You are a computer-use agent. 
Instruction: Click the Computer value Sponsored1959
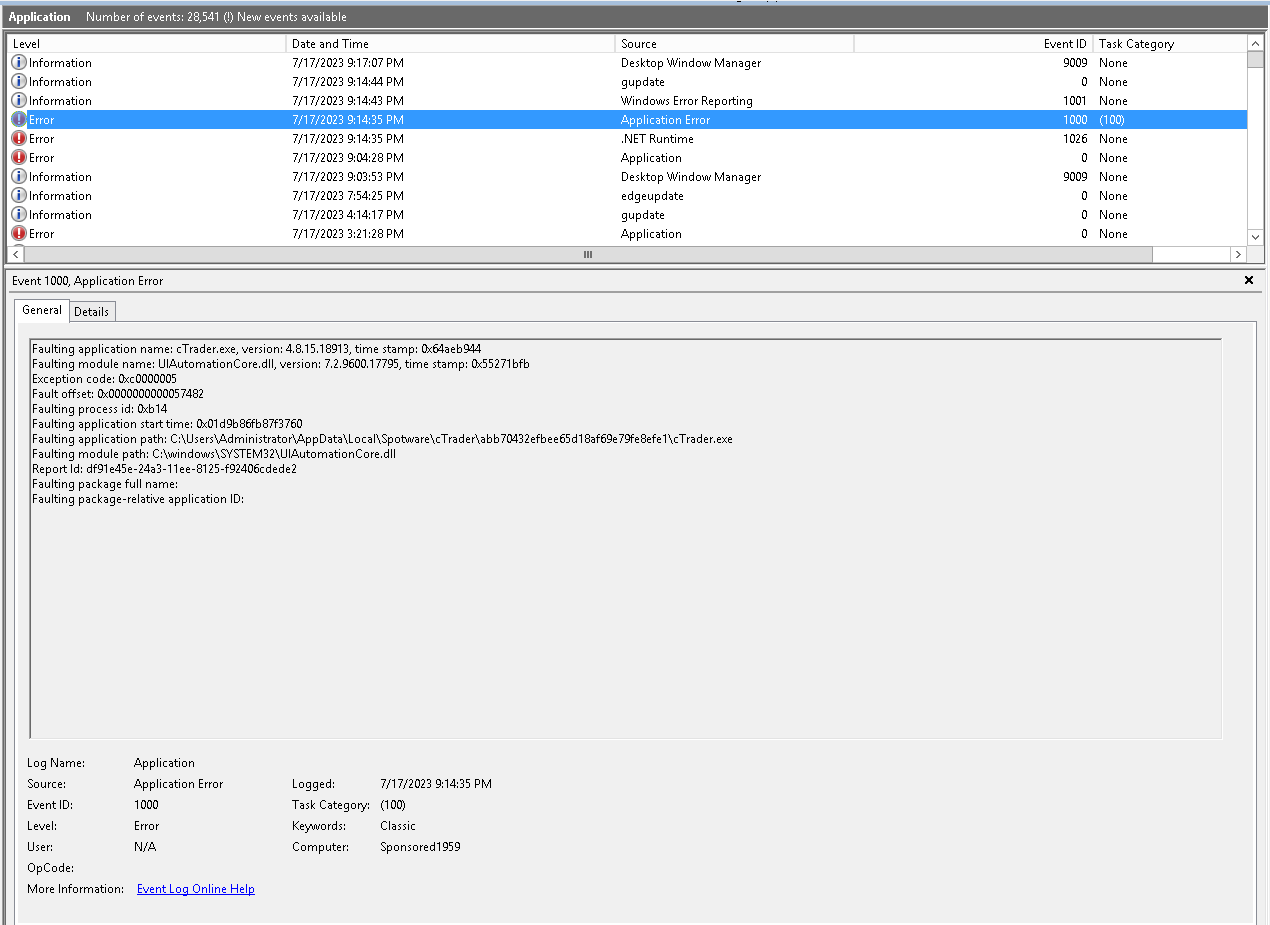pyautogui.click(x=420, y=847)
